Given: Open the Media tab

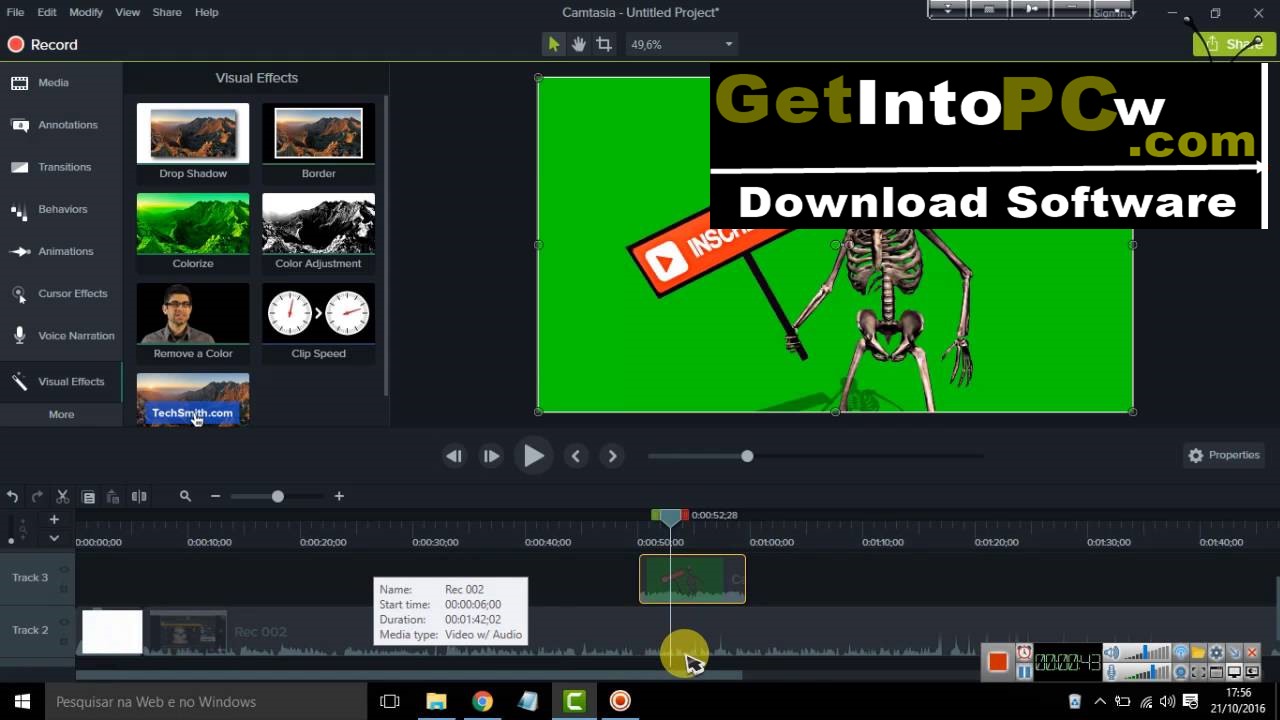Looking at the screenshot, I should click(61, 83).
